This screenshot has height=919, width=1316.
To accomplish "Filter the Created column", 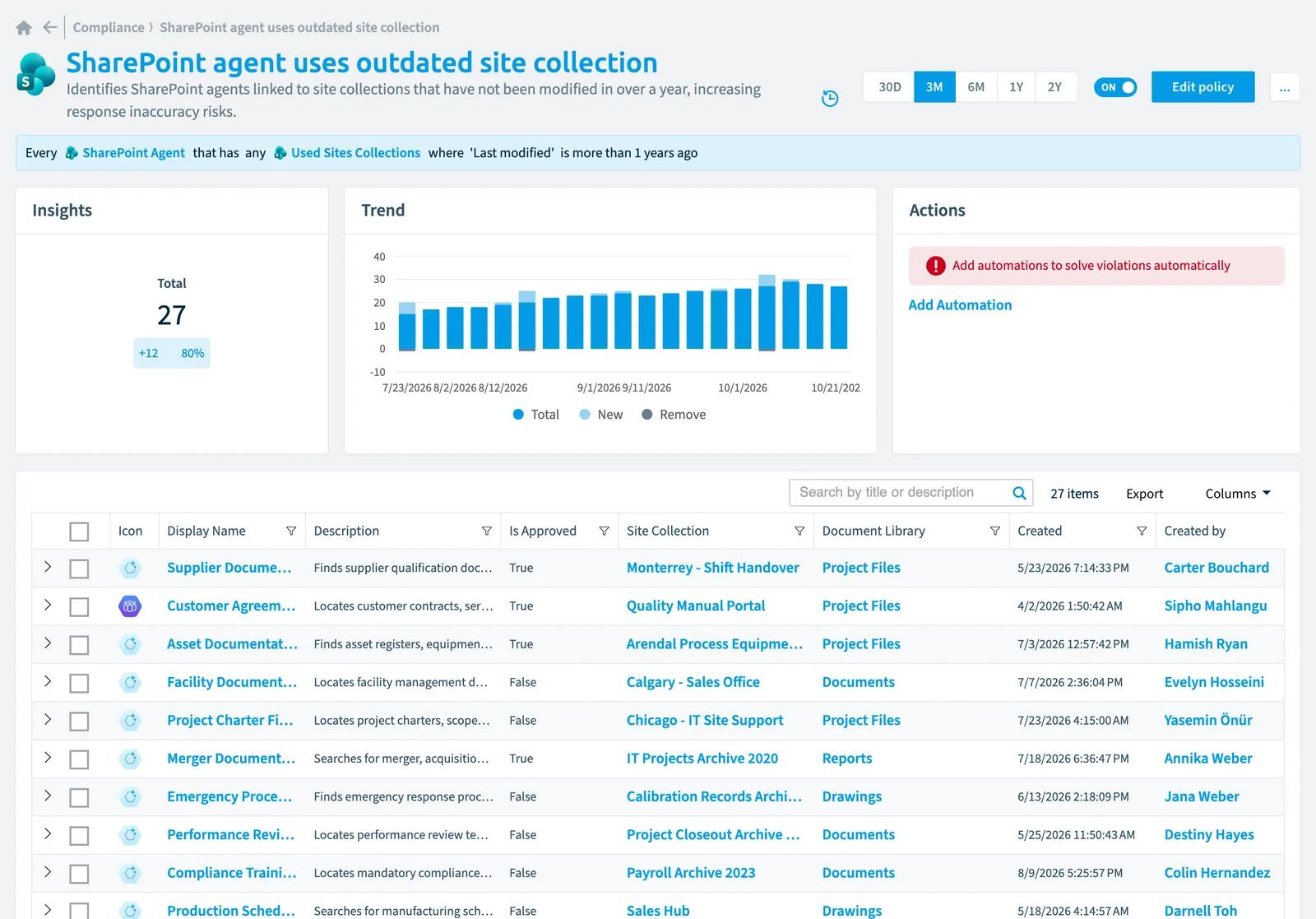I will (1142, 531).
